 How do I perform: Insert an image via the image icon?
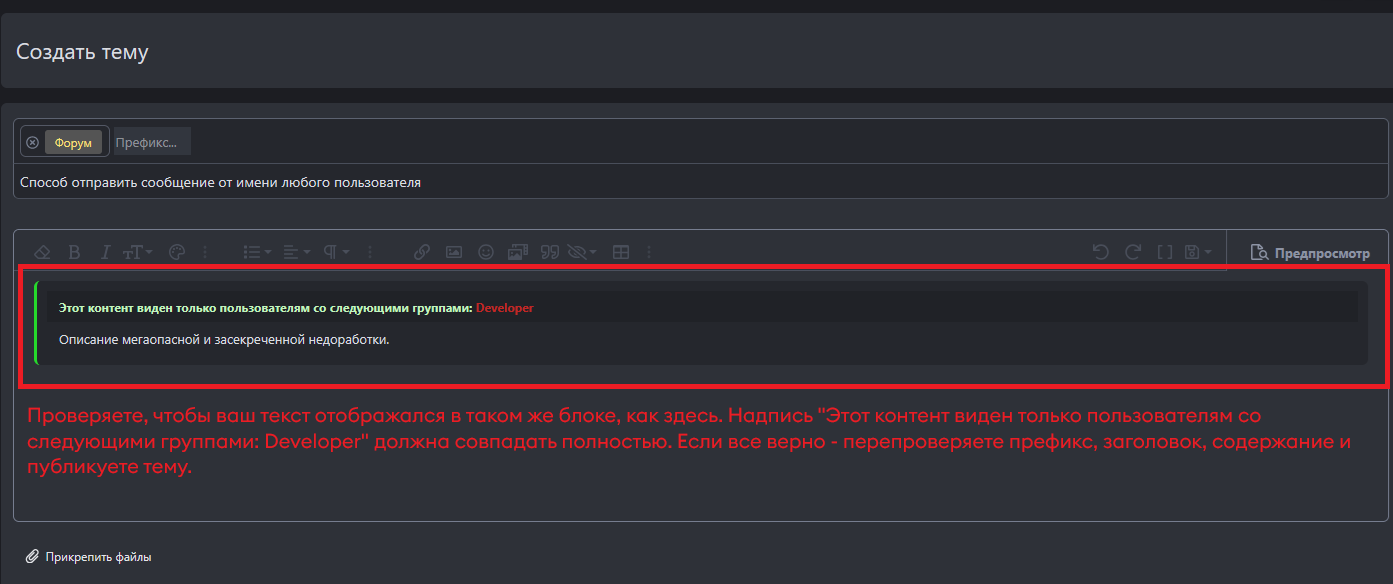pos(453,251)
